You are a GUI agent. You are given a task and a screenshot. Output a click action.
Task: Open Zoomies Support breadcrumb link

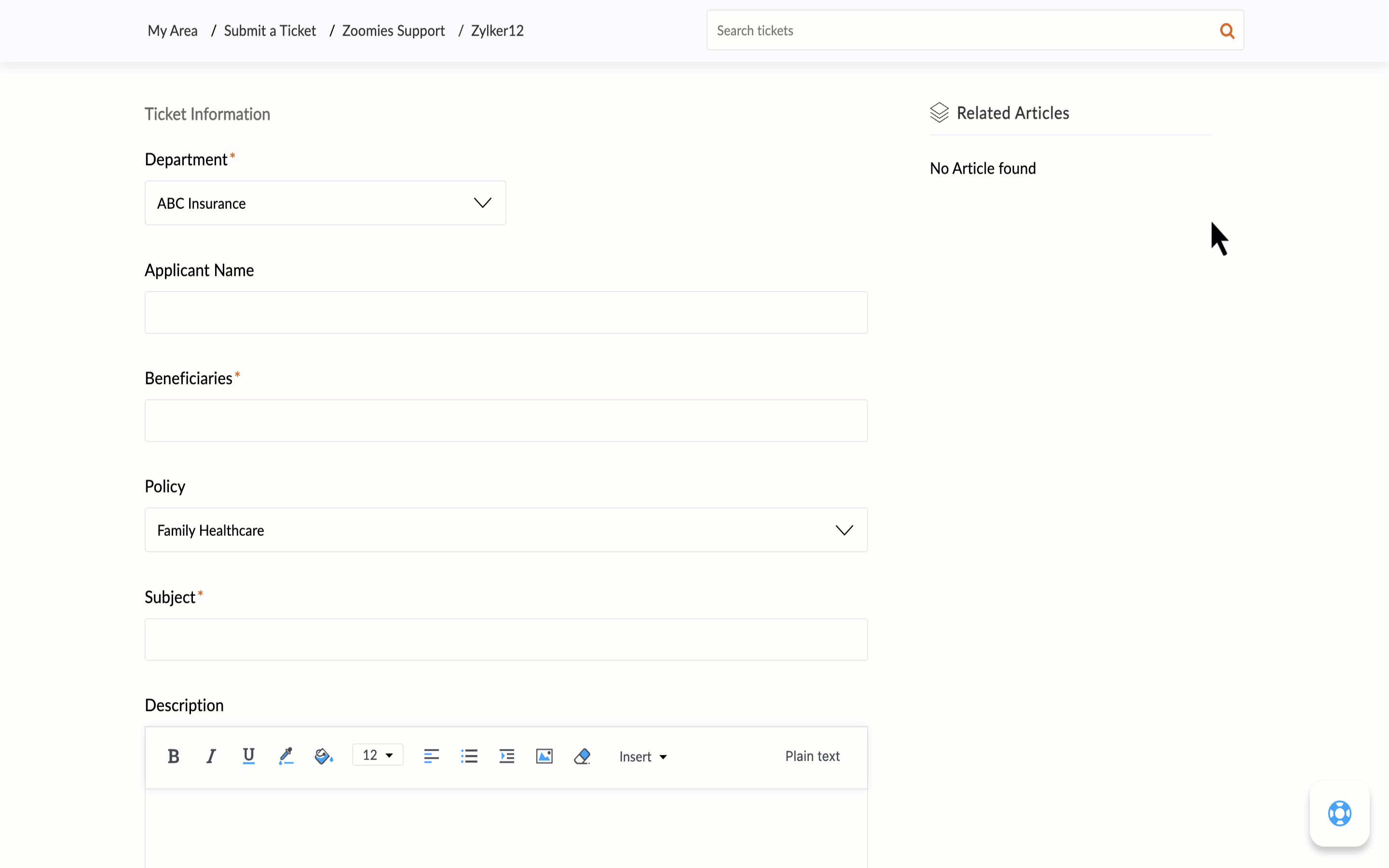coord(393,31)
